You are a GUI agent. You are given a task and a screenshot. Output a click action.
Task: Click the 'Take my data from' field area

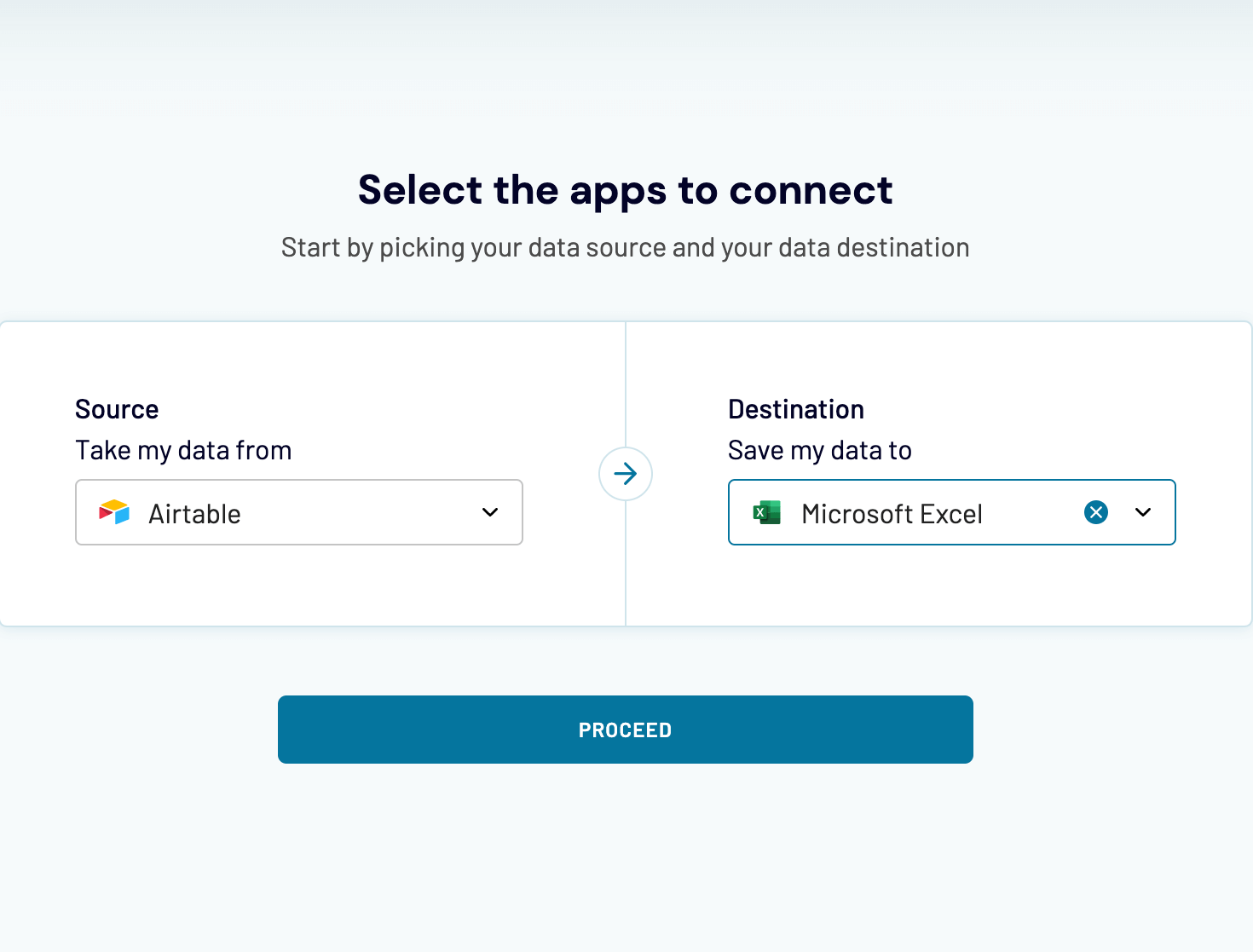click(183, 450)
